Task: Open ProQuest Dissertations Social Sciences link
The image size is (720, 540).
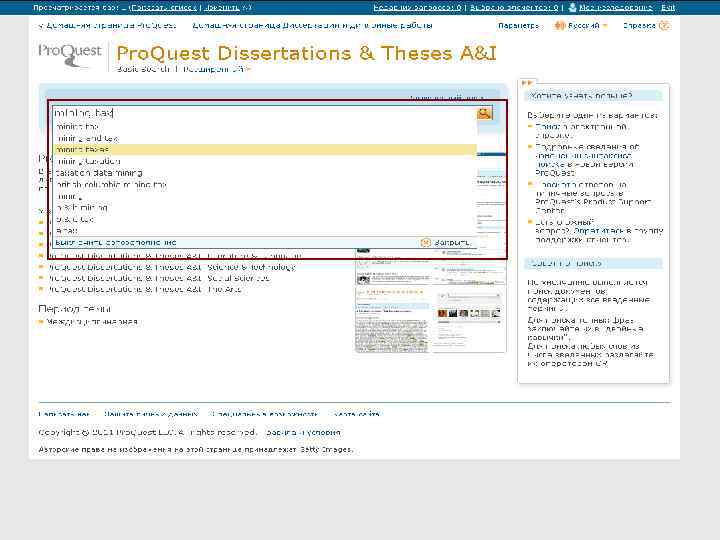Action: coord(159,278)
